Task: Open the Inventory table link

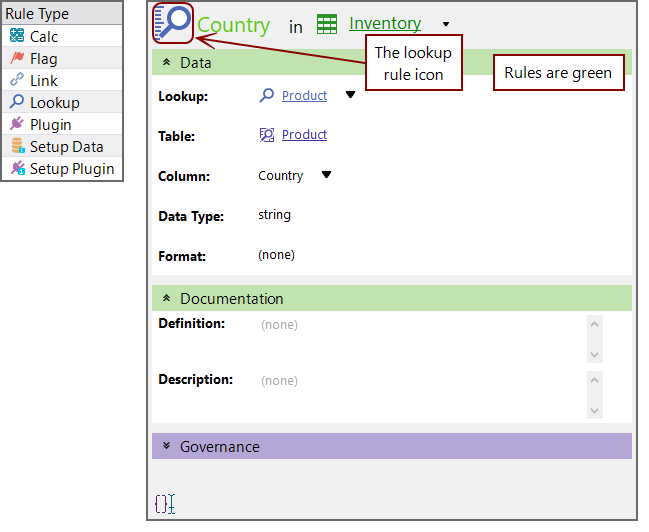Action: (385, 23)
